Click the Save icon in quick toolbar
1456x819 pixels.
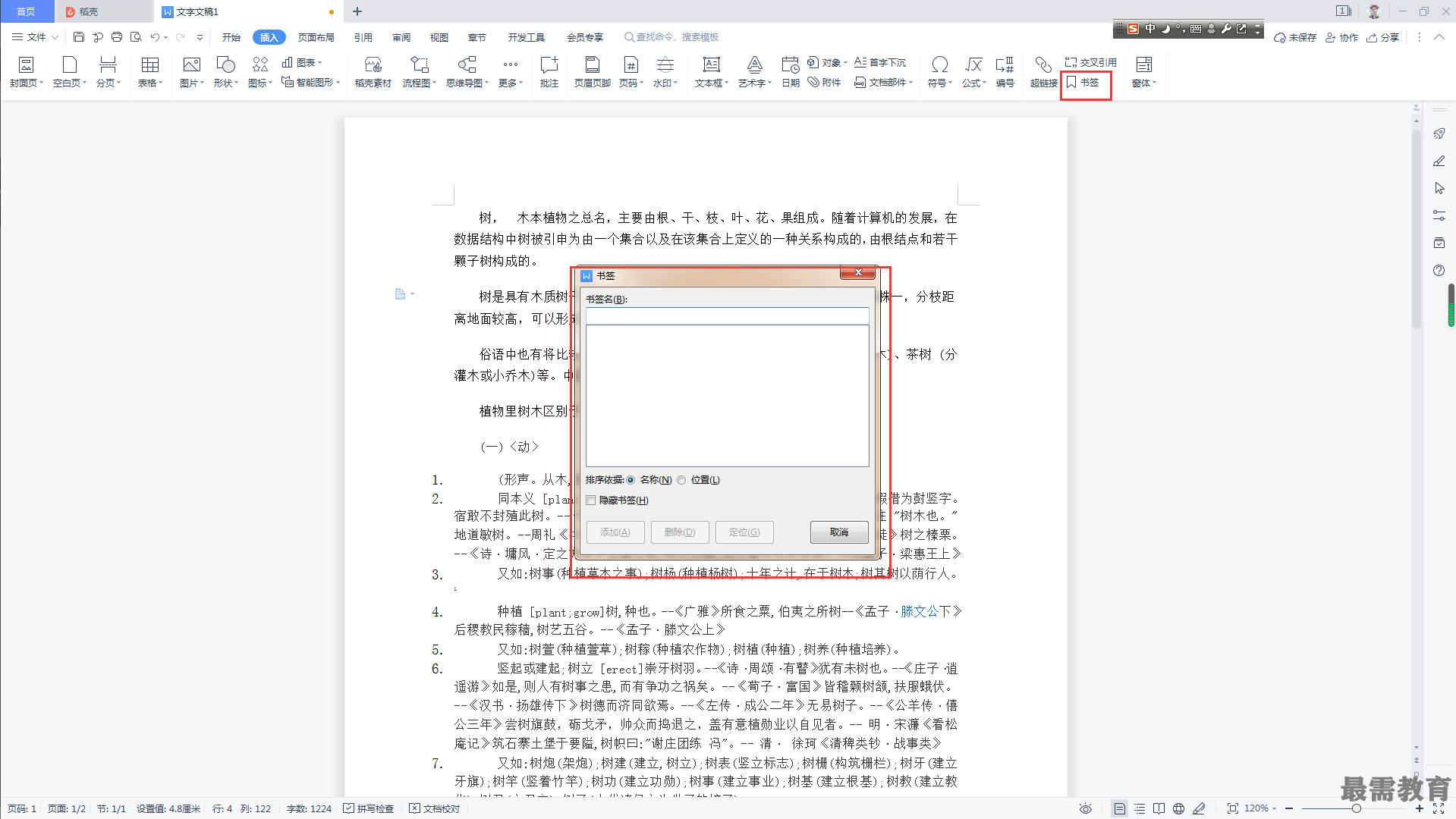pos(79,37)
